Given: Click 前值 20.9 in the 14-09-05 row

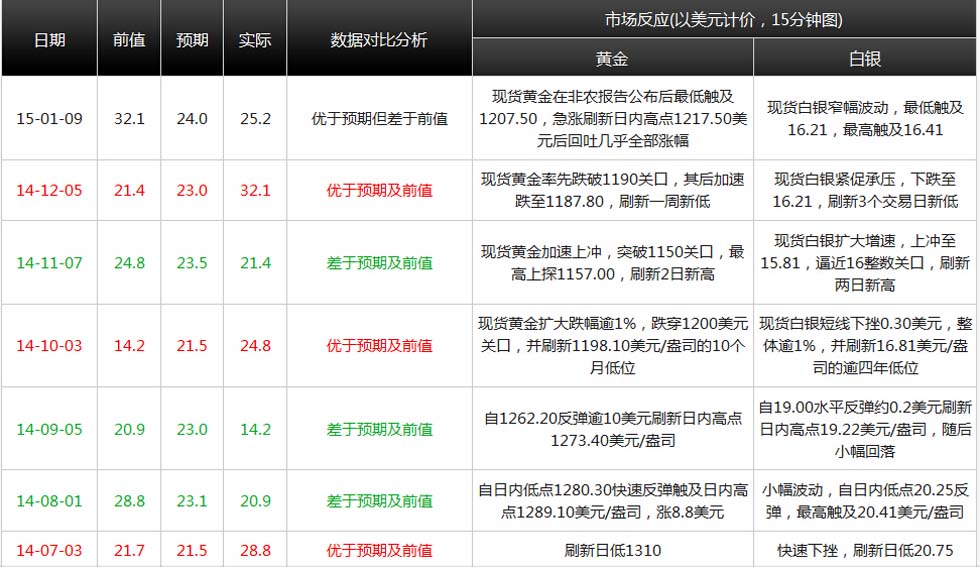Looking at the screenshot, I should [x=129, y=429].
